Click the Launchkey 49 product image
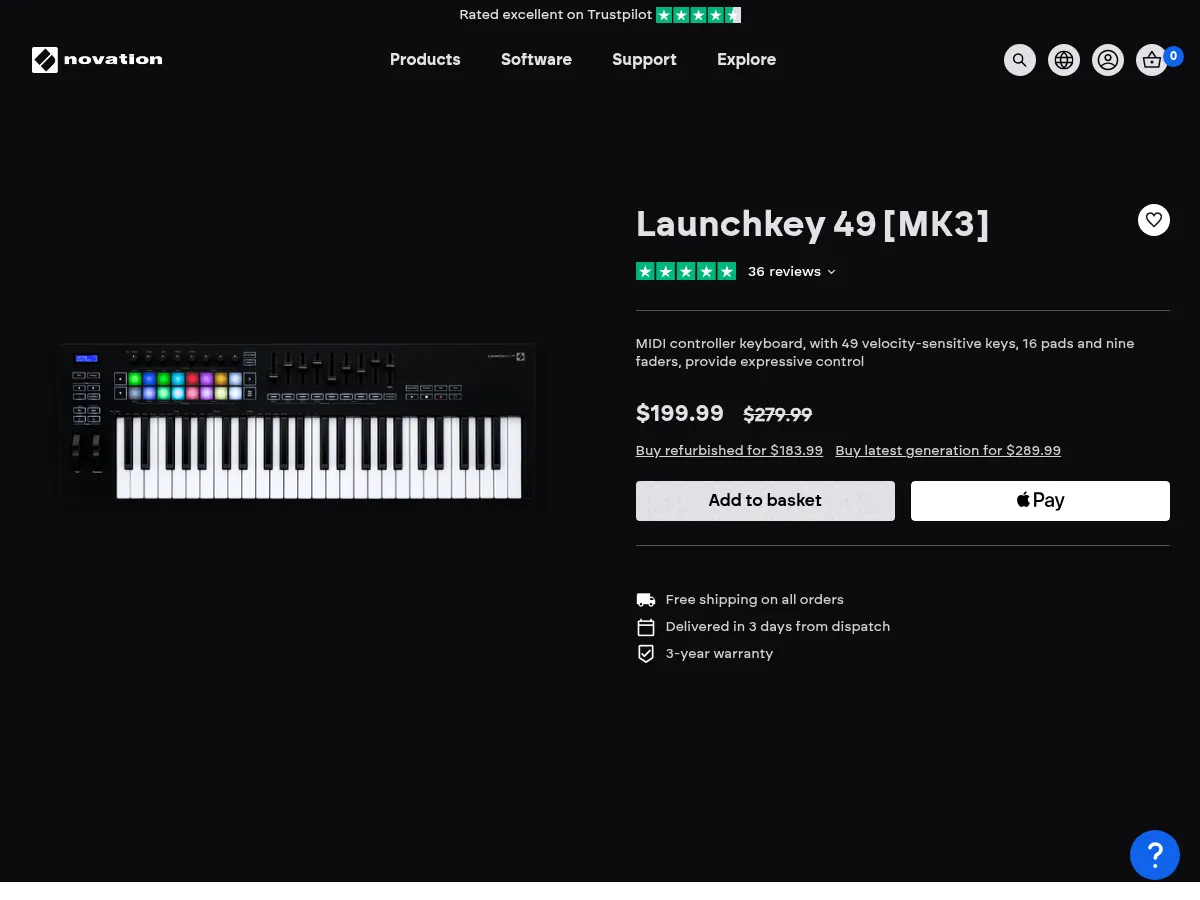The image size is (1200, 900). 298,425
